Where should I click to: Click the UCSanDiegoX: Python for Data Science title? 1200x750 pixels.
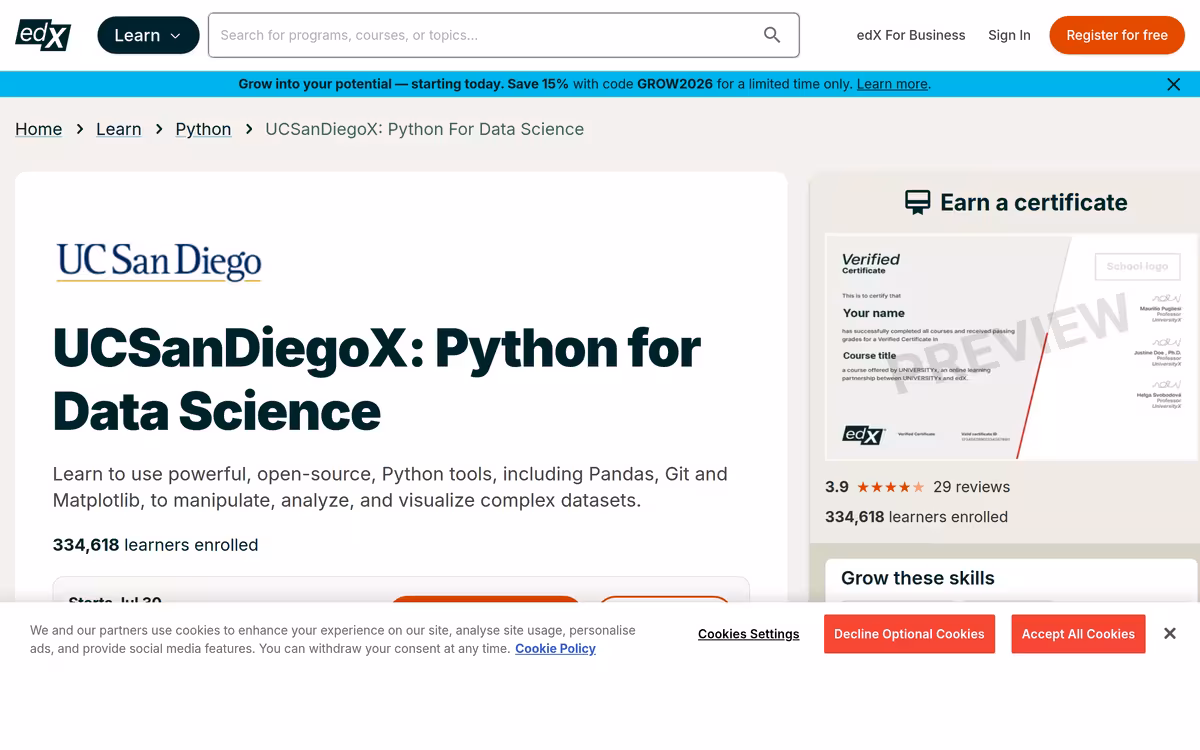377,379
